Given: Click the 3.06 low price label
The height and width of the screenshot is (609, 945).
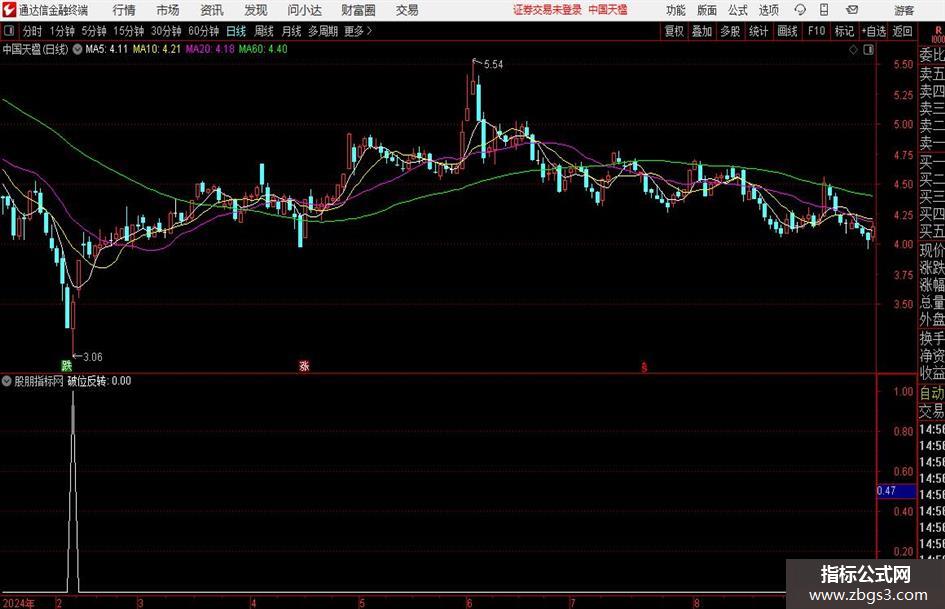Looking at the screenshot, I should [92, 357].
